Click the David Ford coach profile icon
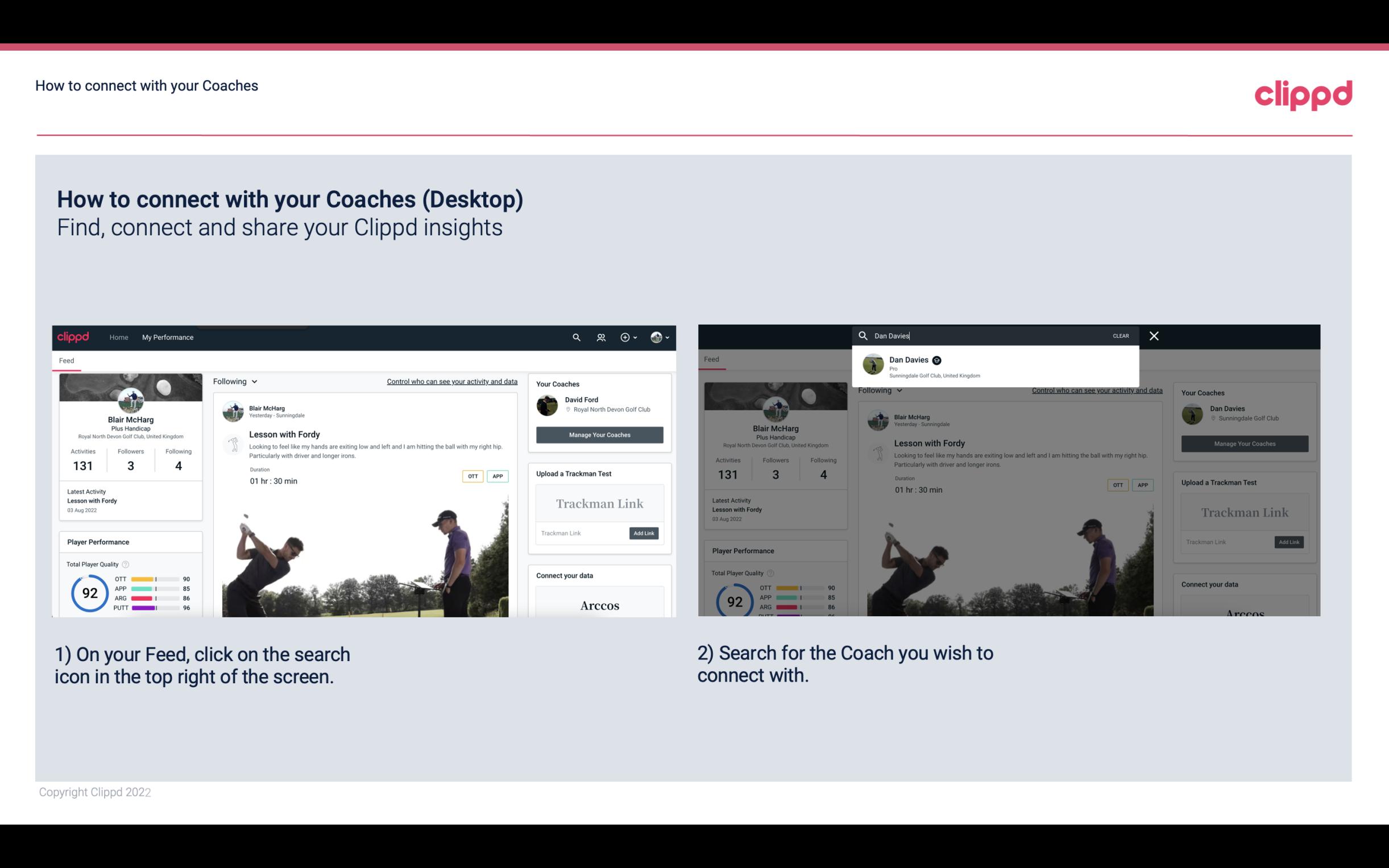 (x=548, y=404)
